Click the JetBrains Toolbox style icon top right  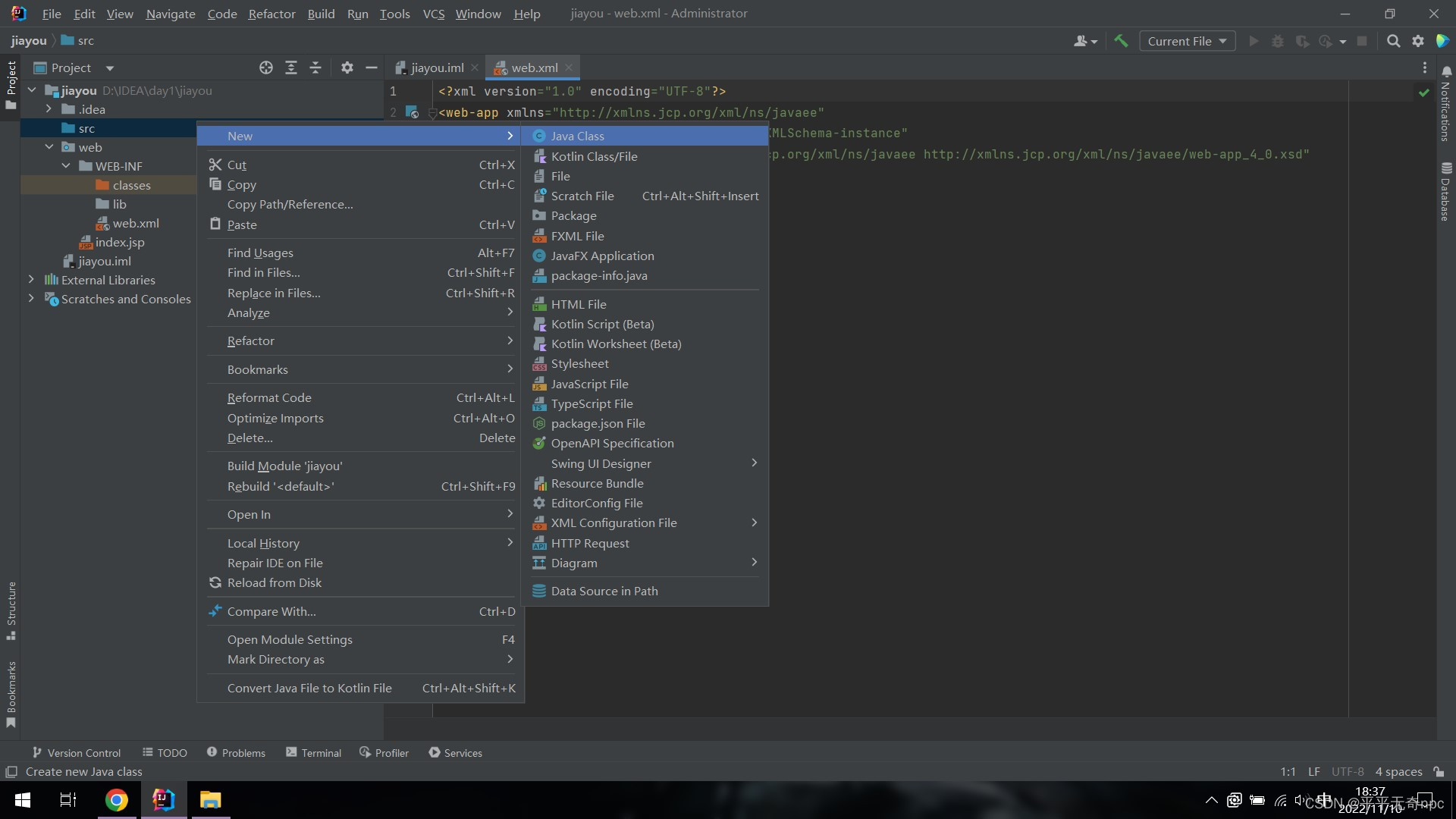[1442, 41]
